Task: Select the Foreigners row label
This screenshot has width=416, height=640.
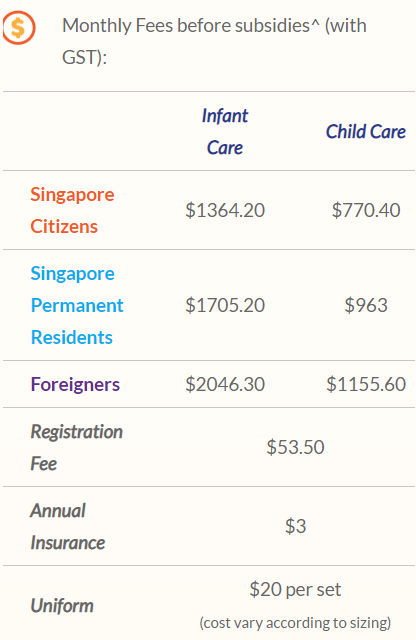Action: [75, 384]
